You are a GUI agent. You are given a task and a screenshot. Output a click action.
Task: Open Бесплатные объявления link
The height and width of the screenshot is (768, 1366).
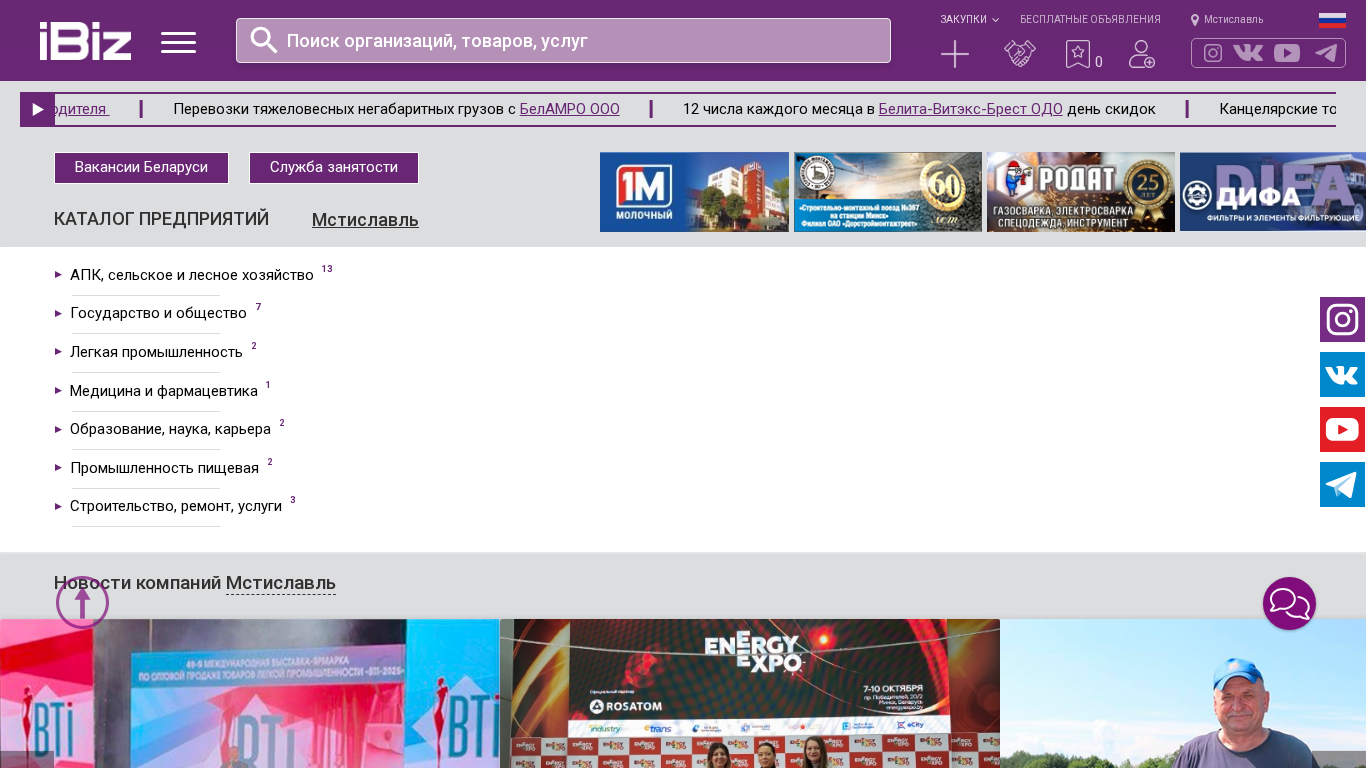[1090, 19]
